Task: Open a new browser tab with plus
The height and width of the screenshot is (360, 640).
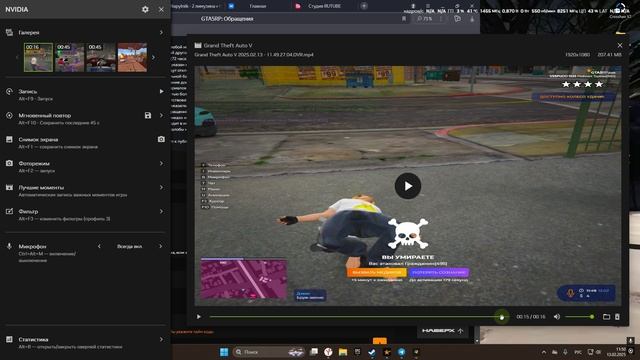Action: point(364,6)
